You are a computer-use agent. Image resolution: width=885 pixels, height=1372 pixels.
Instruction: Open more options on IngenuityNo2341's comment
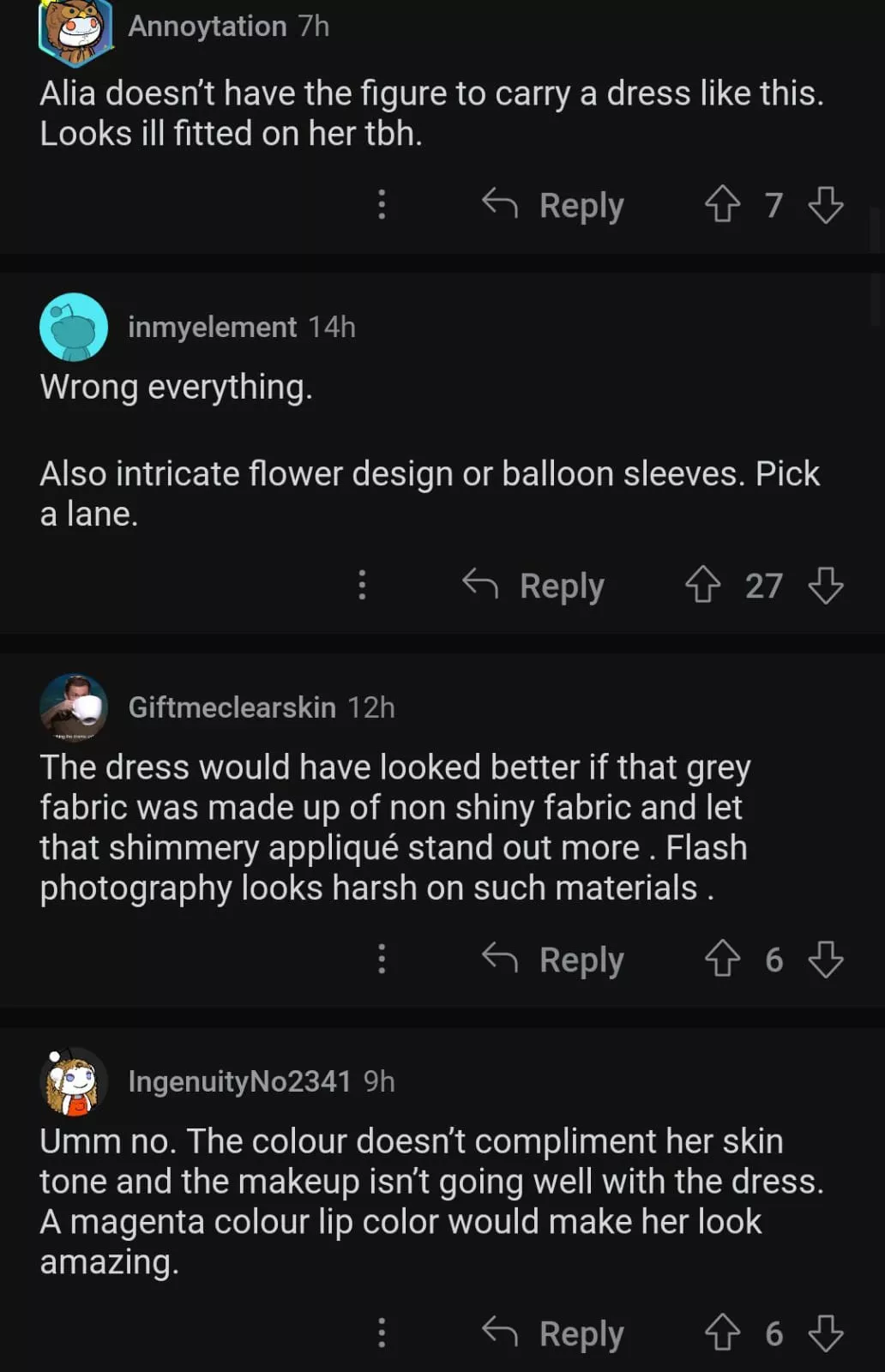click(x=382, y=1333)
